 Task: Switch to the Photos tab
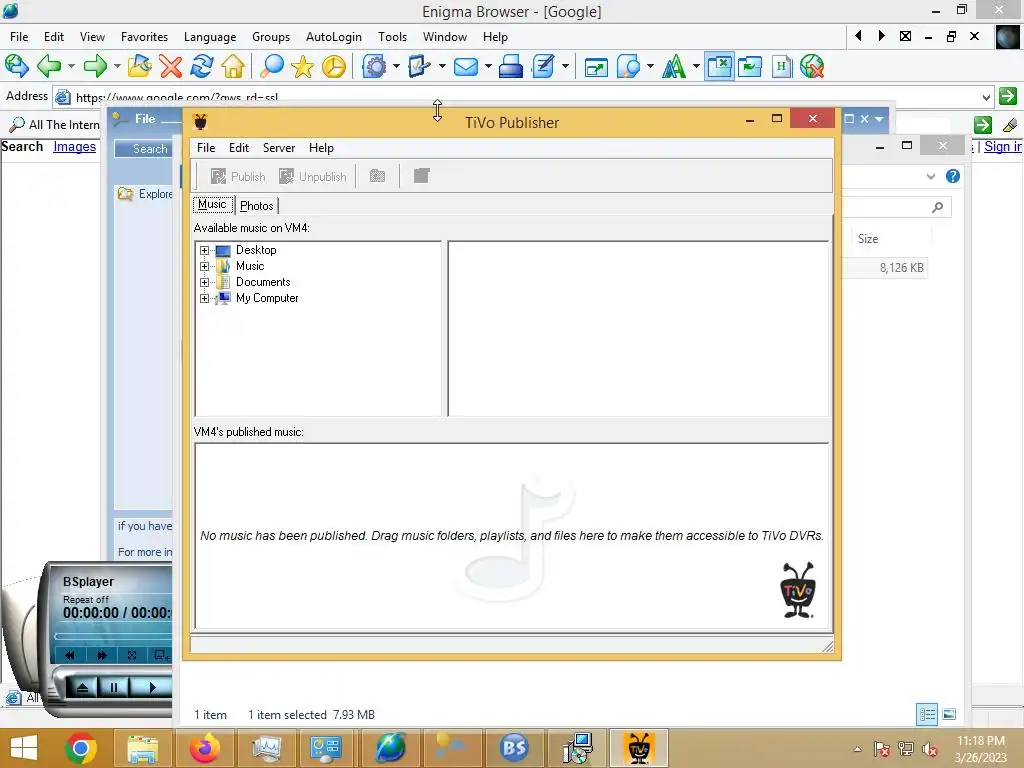[x=257, y=206]
